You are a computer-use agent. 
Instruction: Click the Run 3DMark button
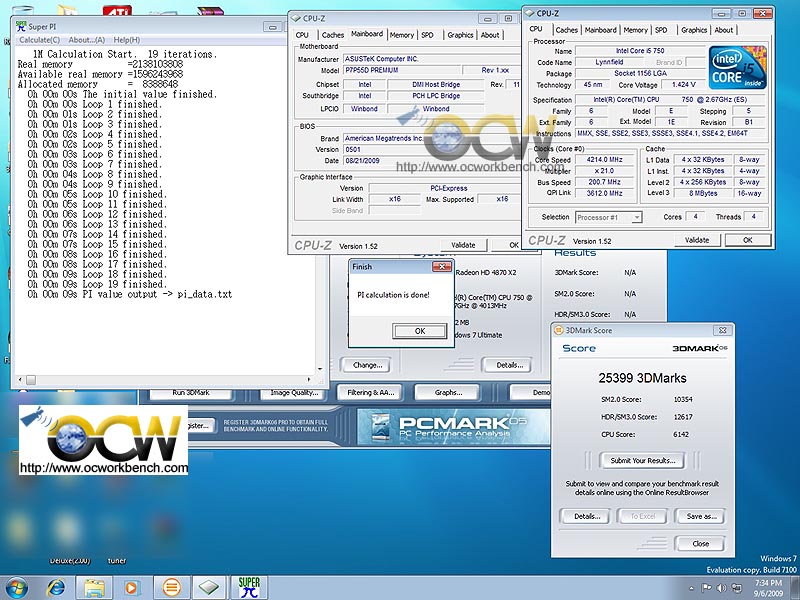click(x=191, y=393)
